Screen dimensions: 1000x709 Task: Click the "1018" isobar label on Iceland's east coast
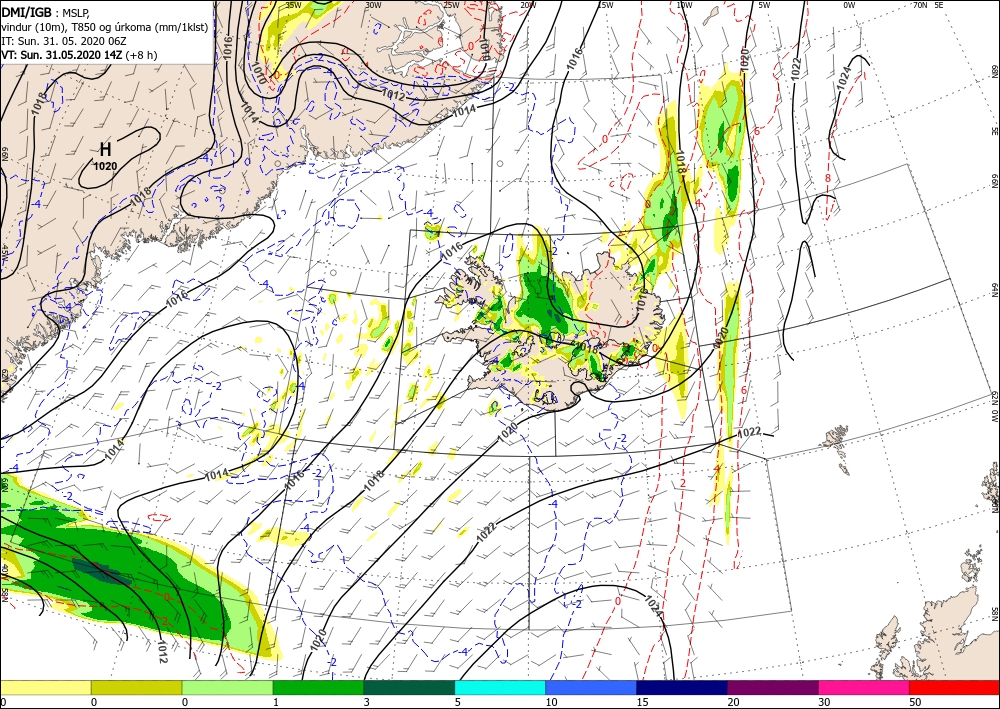click(642, 300)
